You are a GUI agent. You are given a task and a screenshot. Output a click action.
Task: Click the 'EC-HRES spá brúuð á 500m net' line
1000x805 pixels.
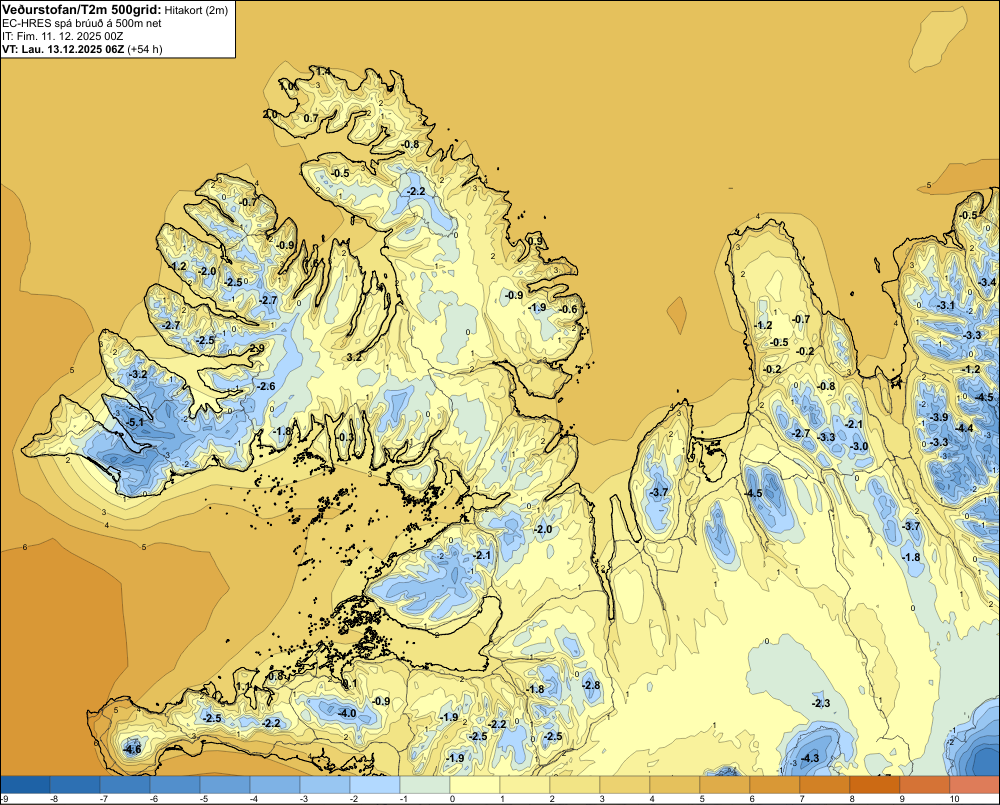82,23
